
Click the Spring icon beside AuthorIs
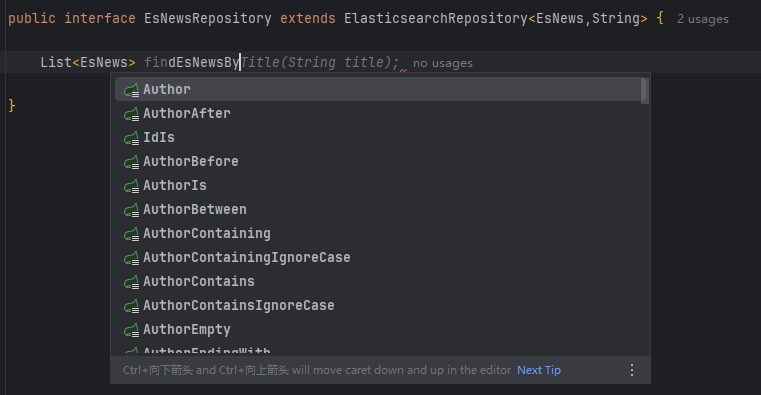coord(131,186)
